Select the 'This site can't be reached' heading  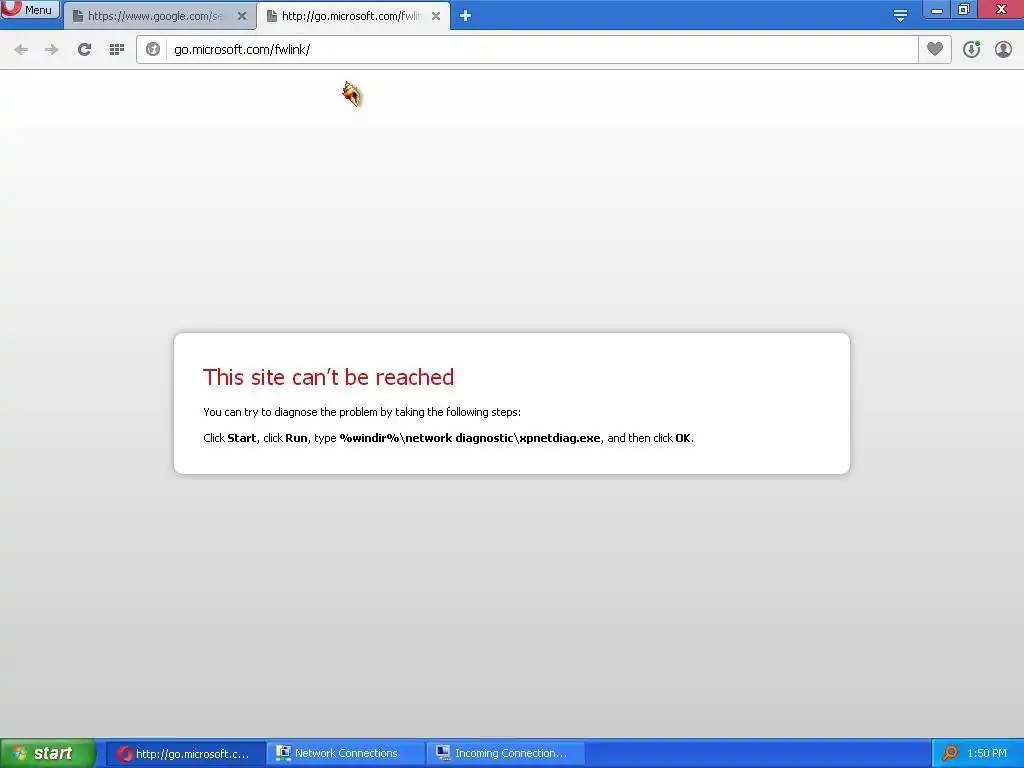328,377
